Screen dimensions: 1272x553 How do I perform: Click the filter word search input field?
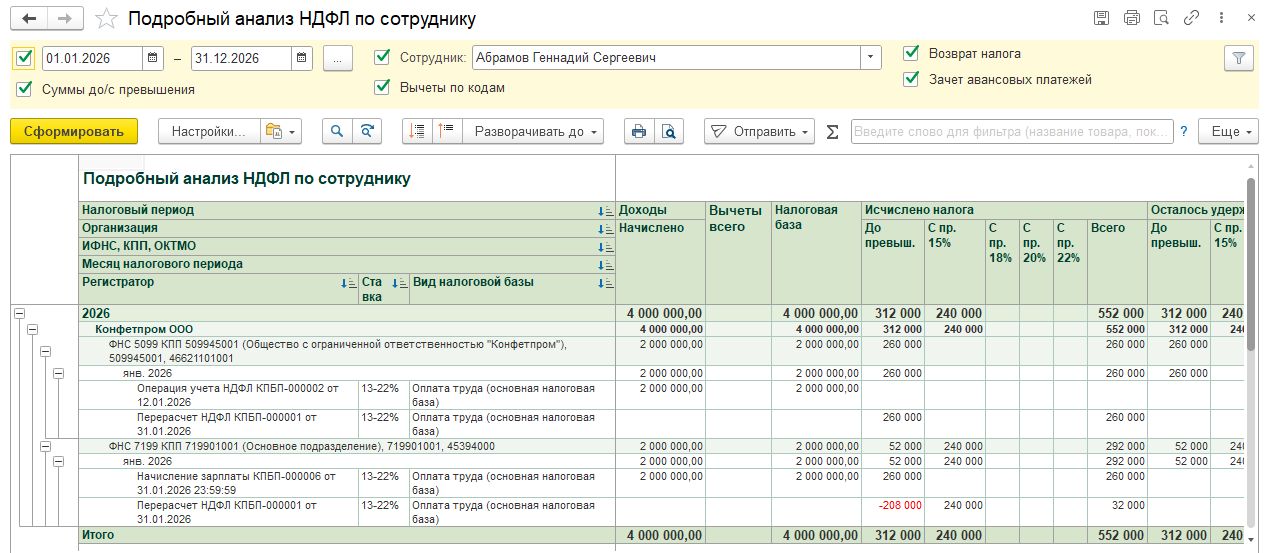[1010, 131]
